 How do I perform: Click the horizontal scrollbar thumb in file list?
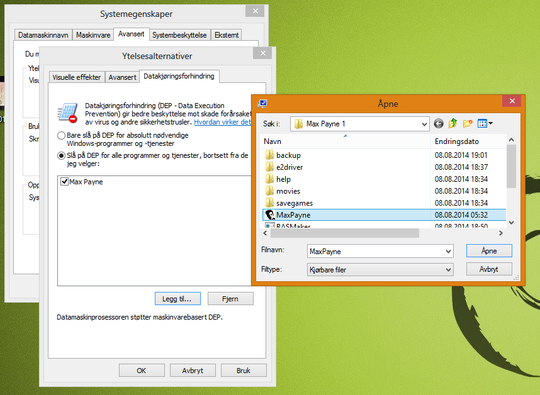[345, 233]
